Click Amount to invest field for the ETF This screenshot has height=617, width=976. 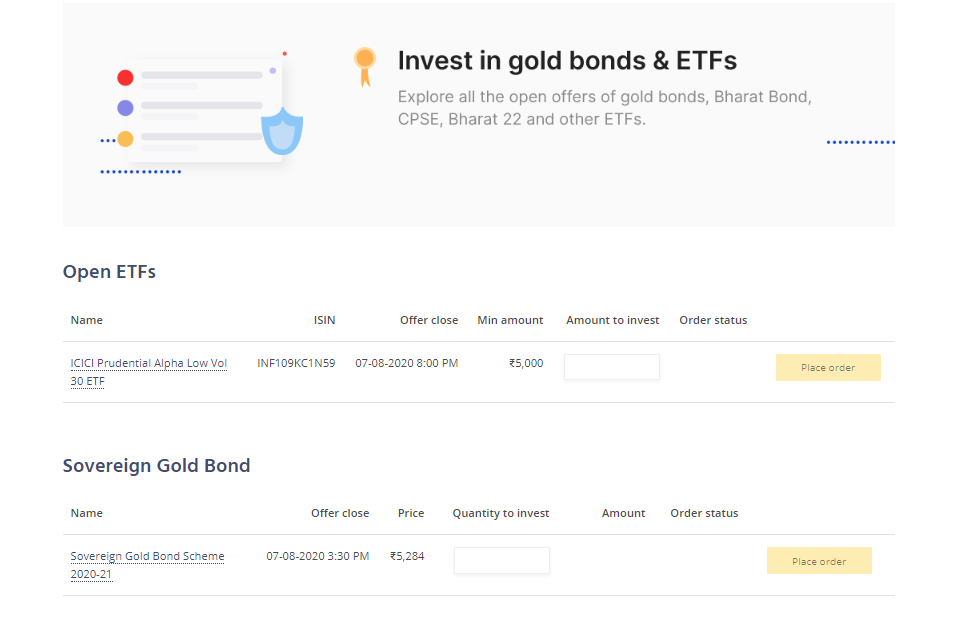click(611, 367)
